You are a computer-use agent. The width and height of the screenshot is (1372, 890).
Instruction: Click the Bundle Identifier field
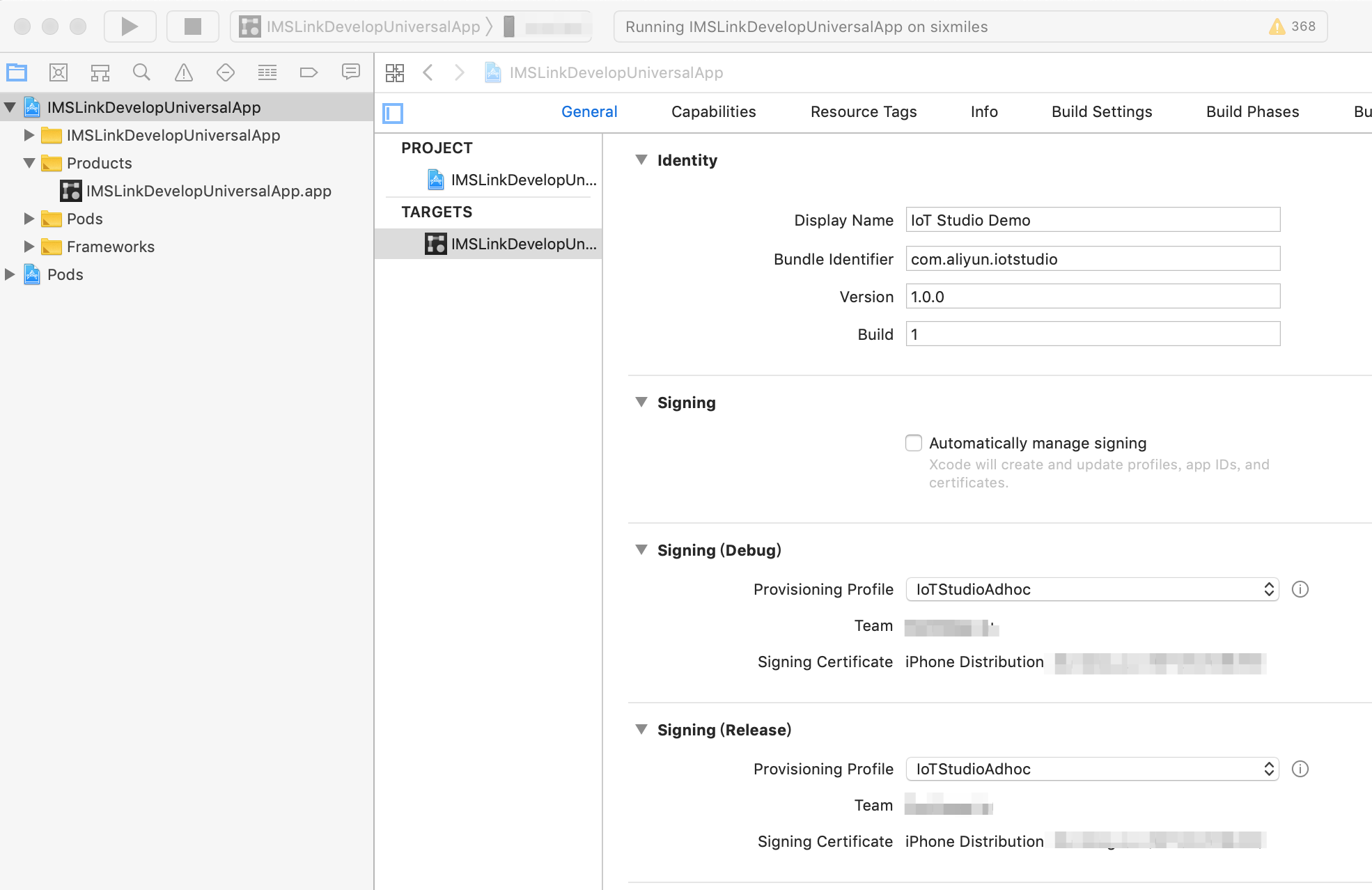tap(1093, 259)
